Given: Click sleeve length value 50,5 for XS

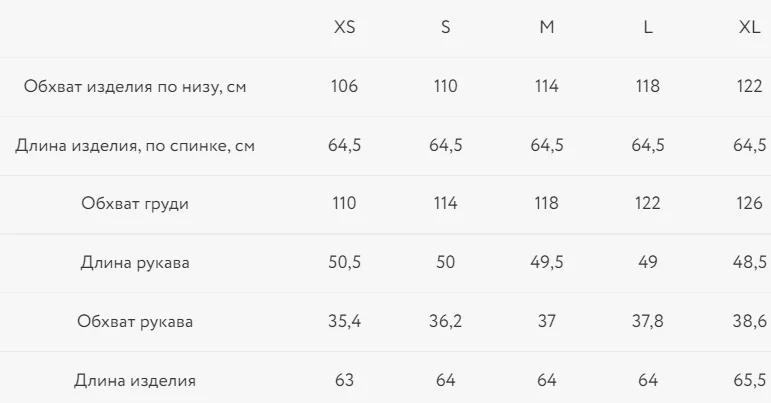Looking at the screenshot, I should pos(344,262).
